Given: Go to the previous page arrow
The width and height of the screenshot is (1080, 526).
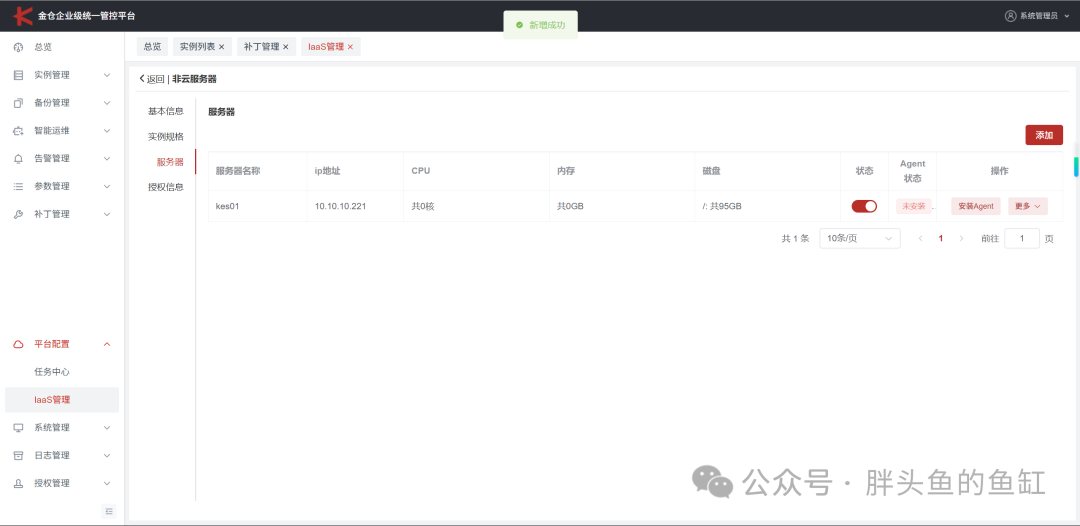Looking at the screenshot, I should point(920,239).
